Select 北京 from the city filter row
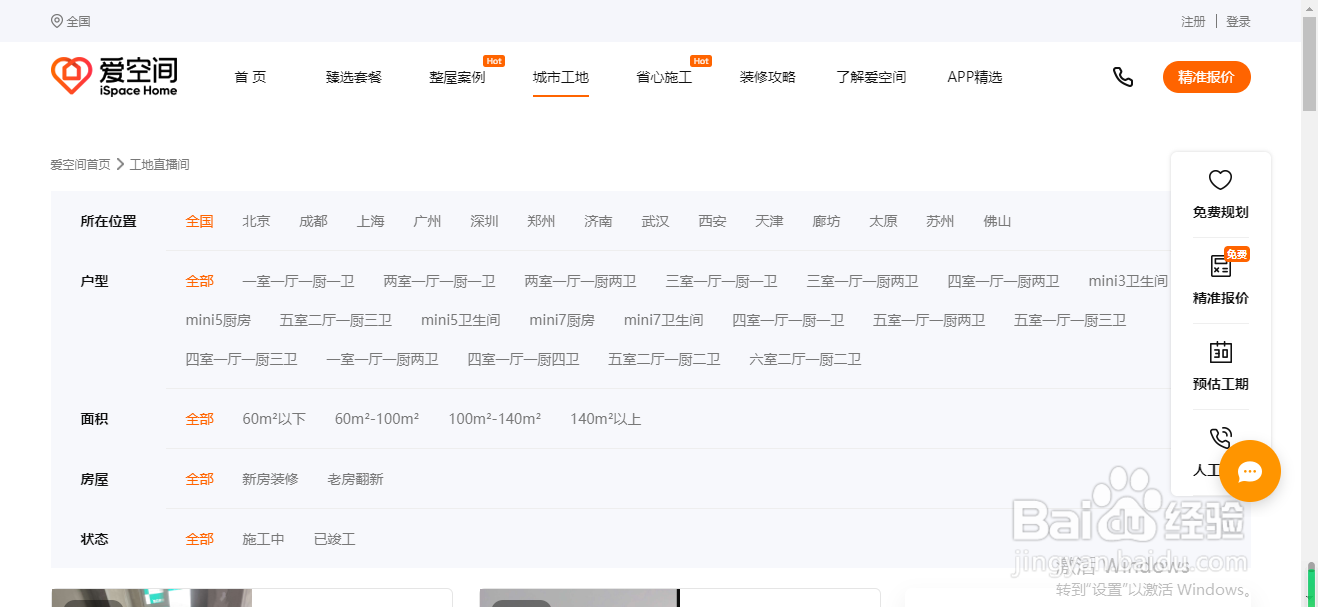This screenshot has width=1318, height=607. (x=256, y=221)
